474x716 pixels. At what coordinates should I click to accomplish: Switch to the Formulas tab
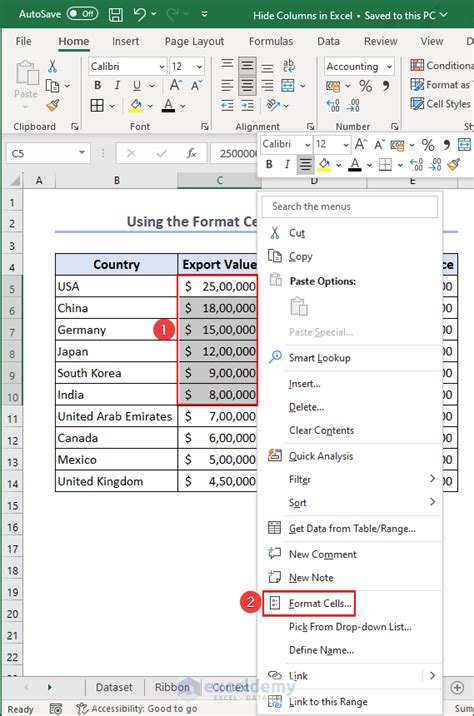[271, 41]
